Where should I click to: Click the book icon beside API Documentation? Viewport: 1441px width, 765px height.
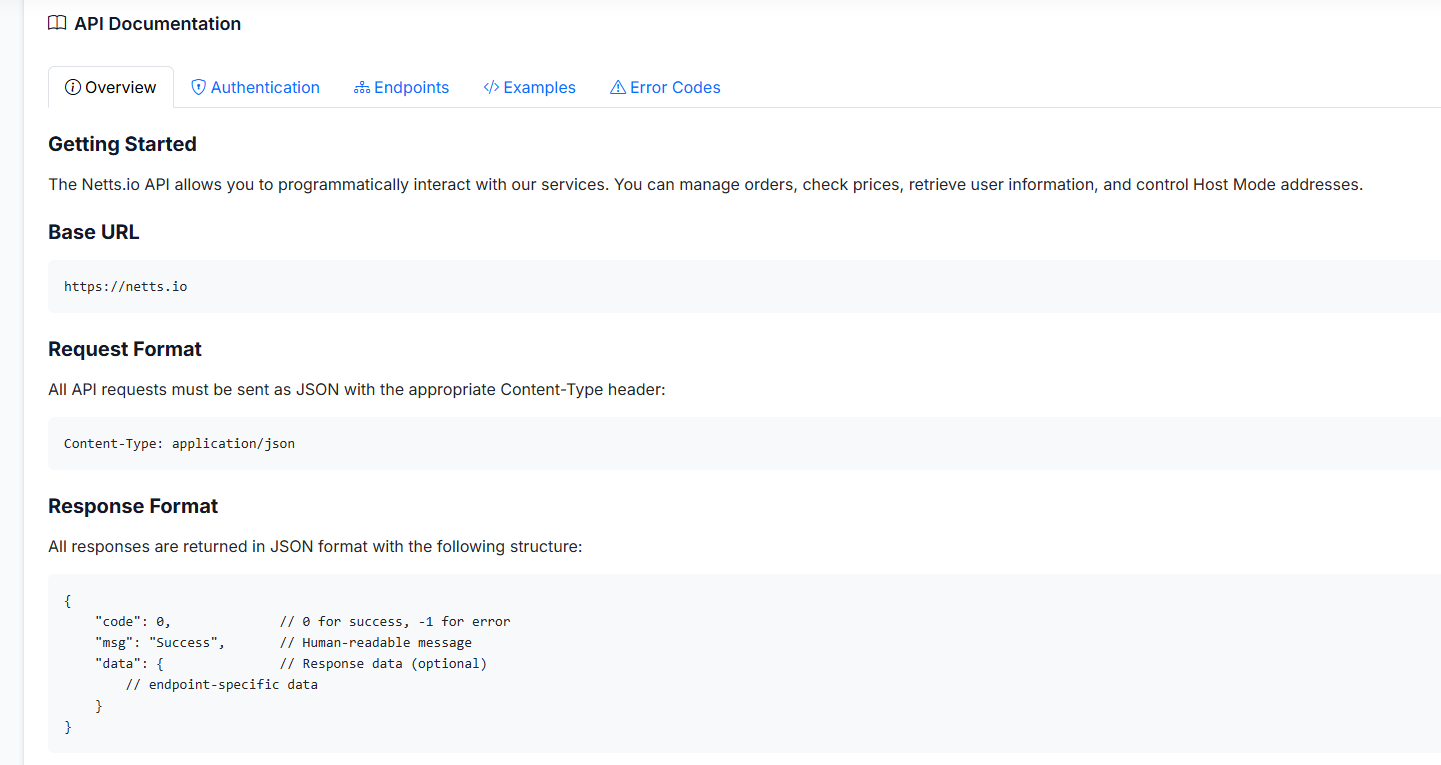tap(57, 23)
